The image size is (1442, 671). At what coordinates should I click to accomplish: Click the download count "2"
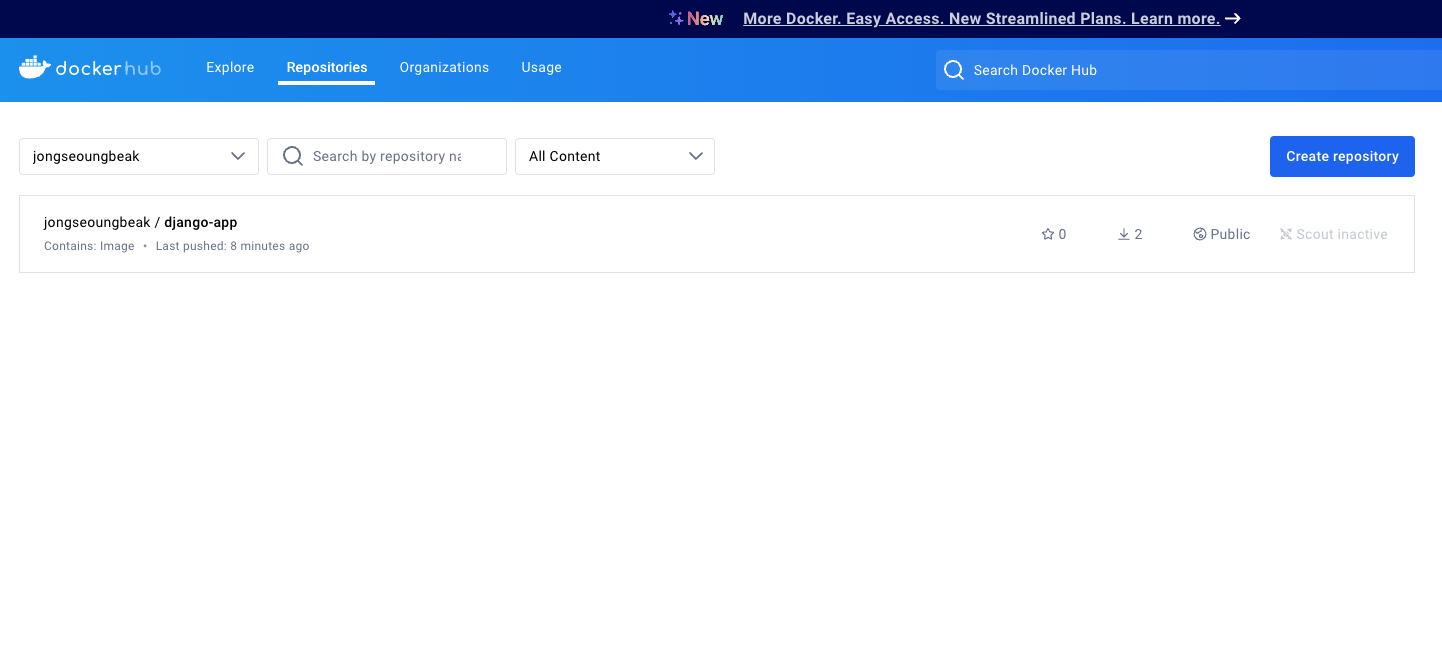pyautogui.click(x=1138, y=234)
